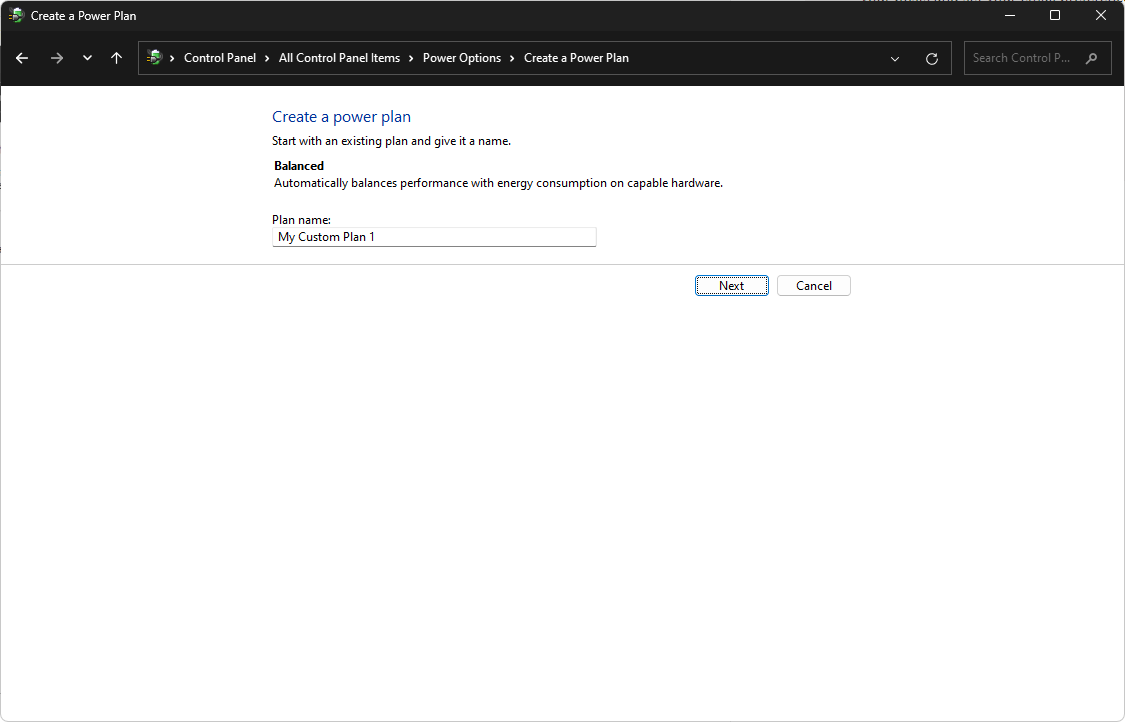This screenshot has width=1125, height=722.
Task: Click the power plan icon in the title bar
Action: [x=17, y=15]
